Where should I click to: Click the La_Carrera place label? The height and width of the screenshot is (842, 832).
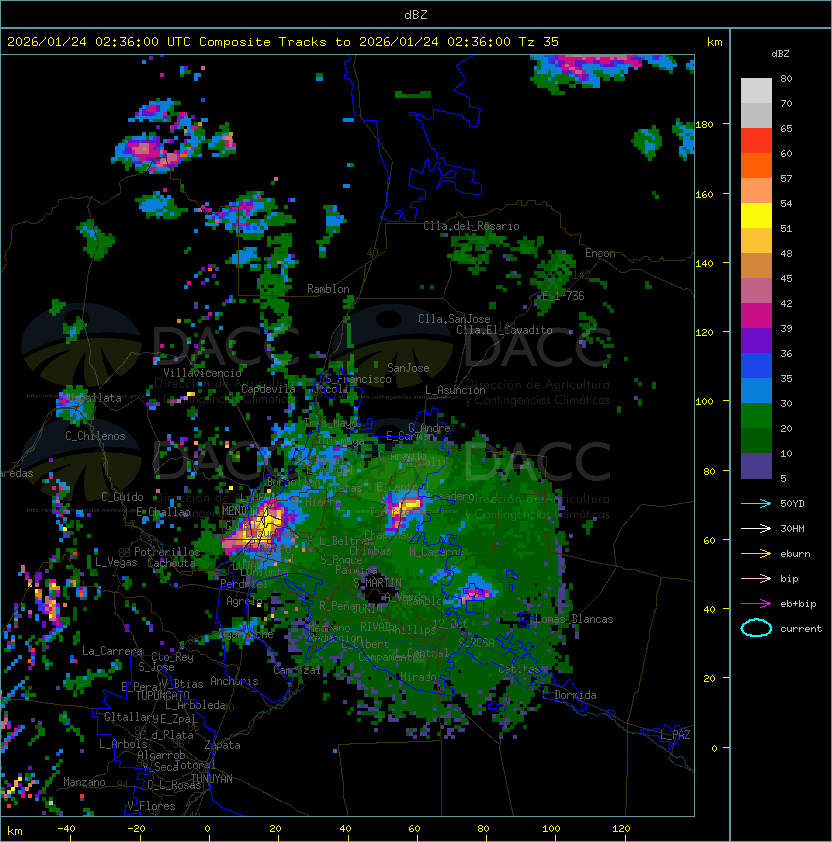click(x=112, y=651)
